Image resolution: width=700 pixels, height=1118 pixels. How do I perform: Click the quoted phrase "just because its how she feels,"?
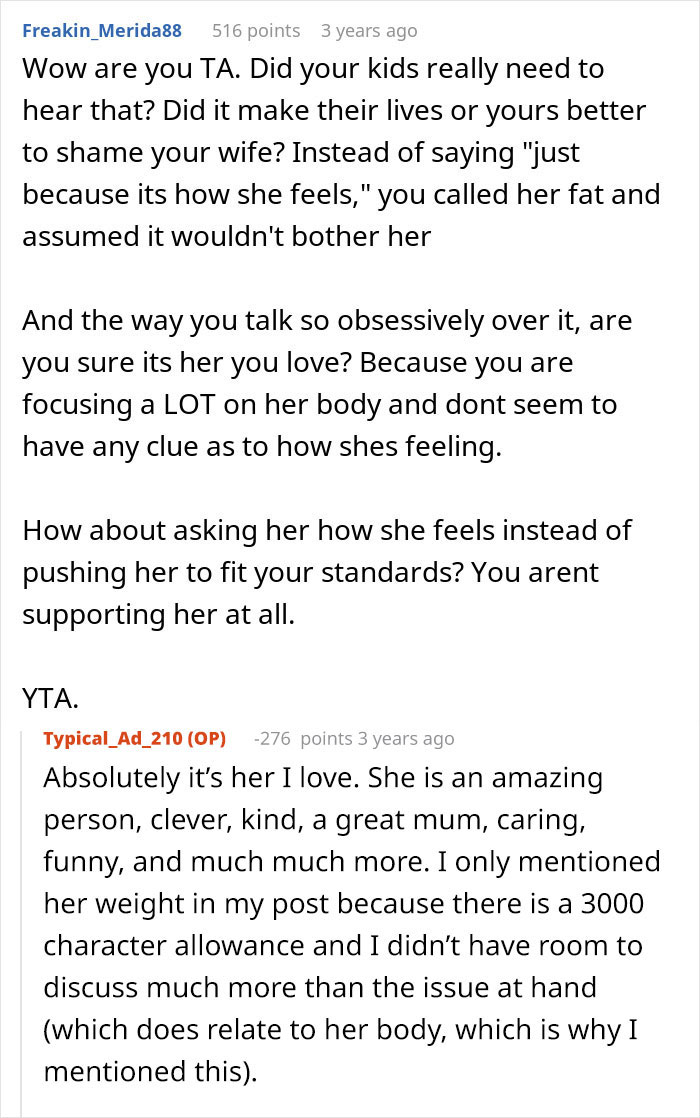click(x=300, y=172)
